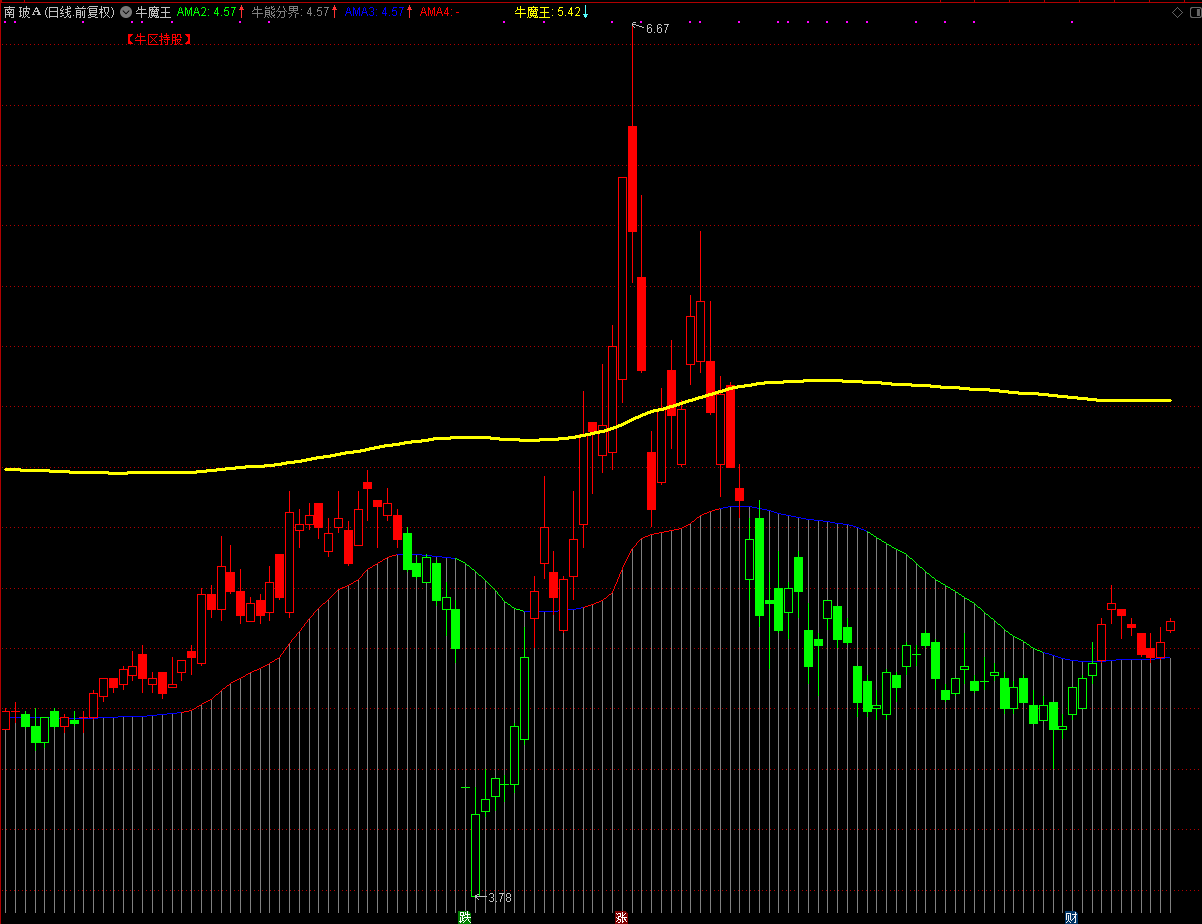The width and height of the screenshot is (1202, 924).
Task: Open the indicator dropdown beside 牛魔王
Action: (126, 12)
